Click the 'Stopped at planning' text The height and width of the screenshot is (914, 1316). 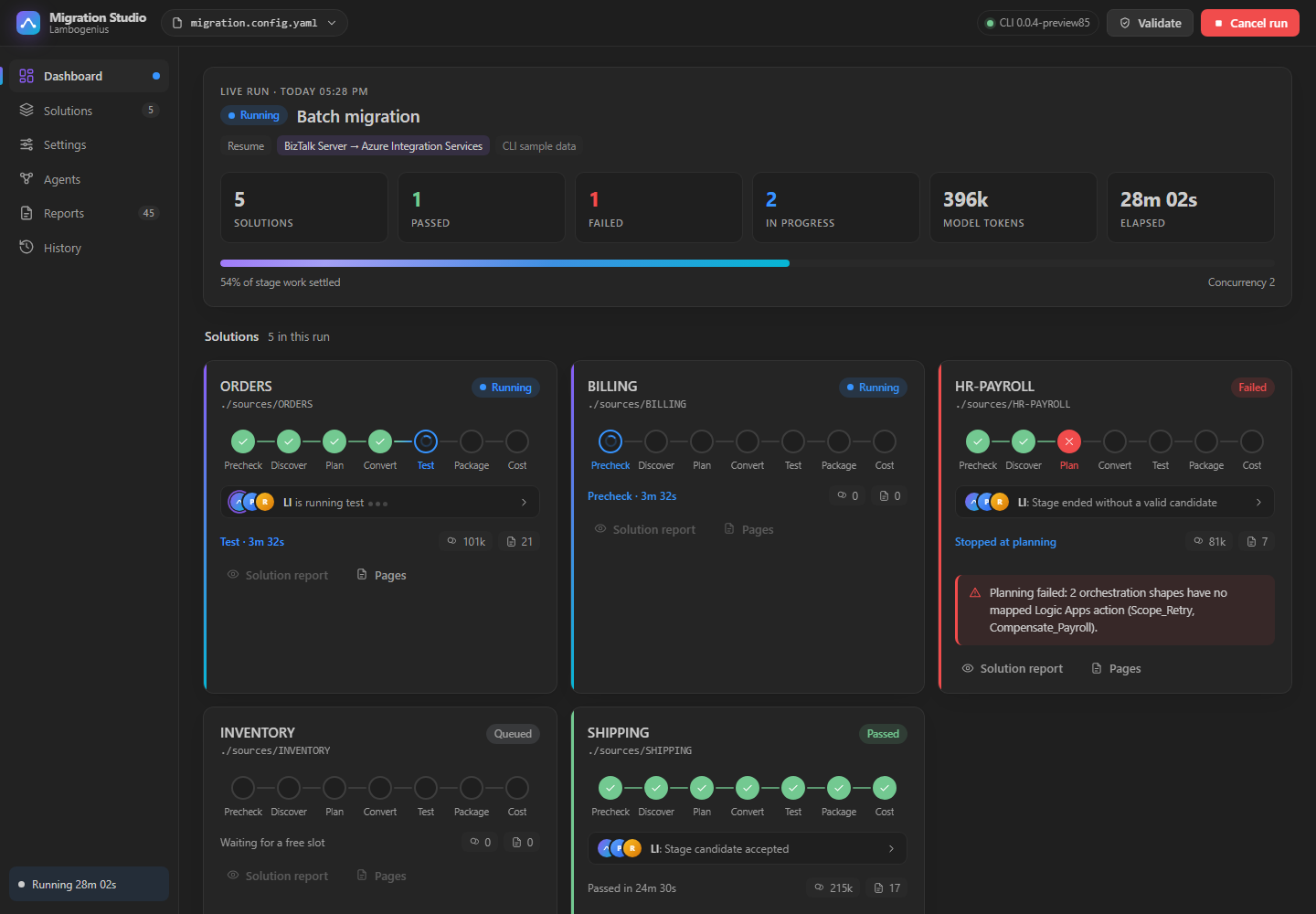1005,542
